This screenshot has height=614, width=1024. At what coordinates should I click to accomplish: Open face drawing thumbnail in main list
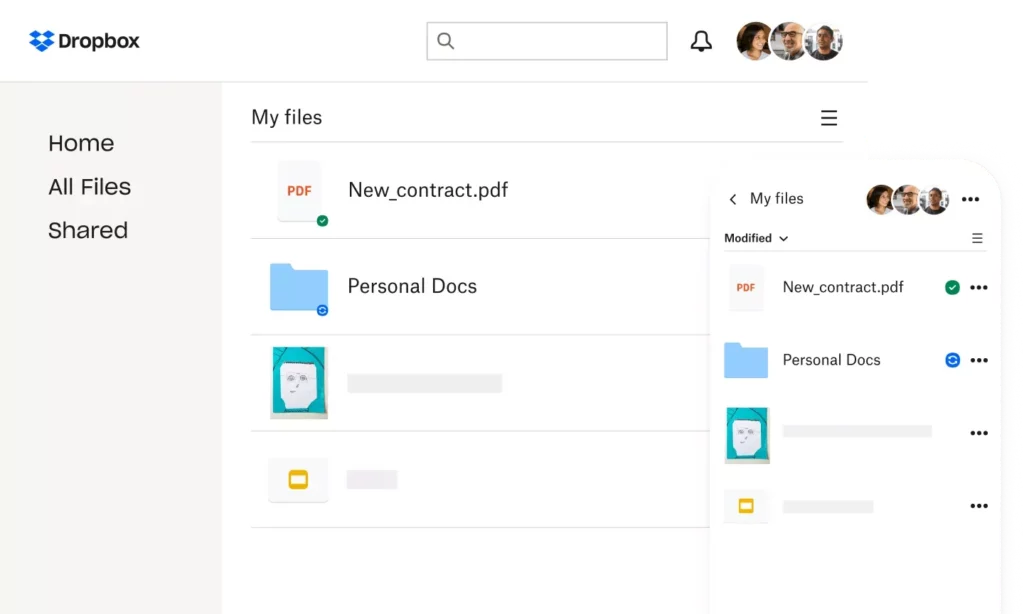click(x=298, y=382)
